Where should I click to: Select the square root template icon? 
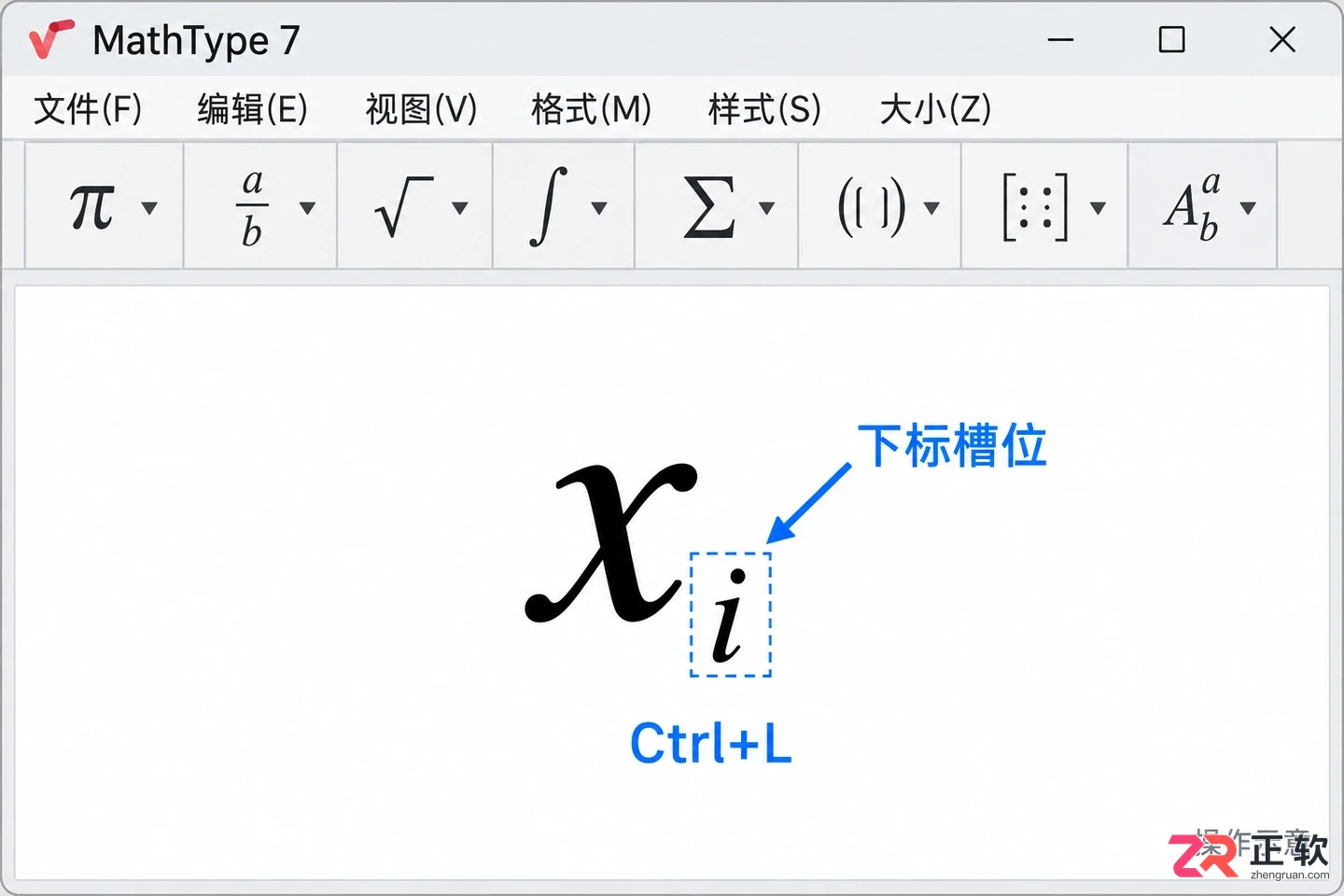click(x=403, y=207)
